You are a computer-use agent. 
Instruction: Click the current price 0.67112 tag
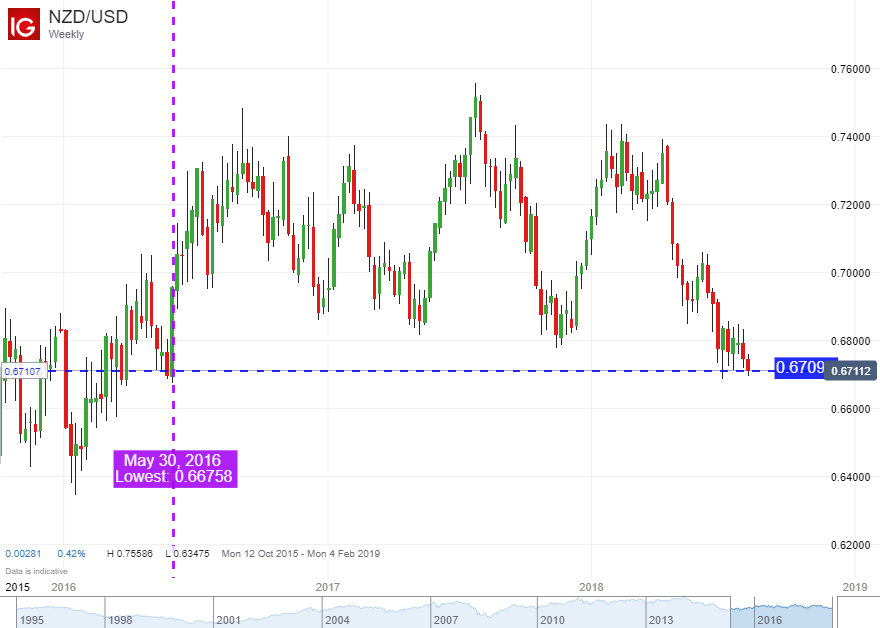pyautogui.click(x=850, y=371)
